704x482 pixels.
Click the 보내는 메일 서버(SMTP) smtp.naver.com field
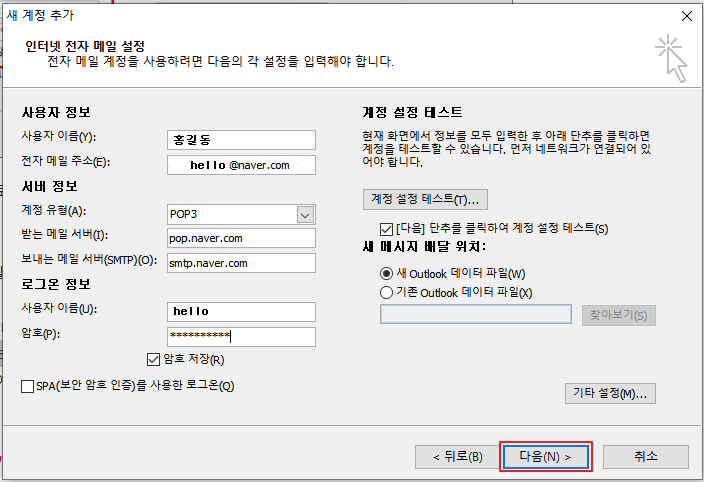pos(242,263)
